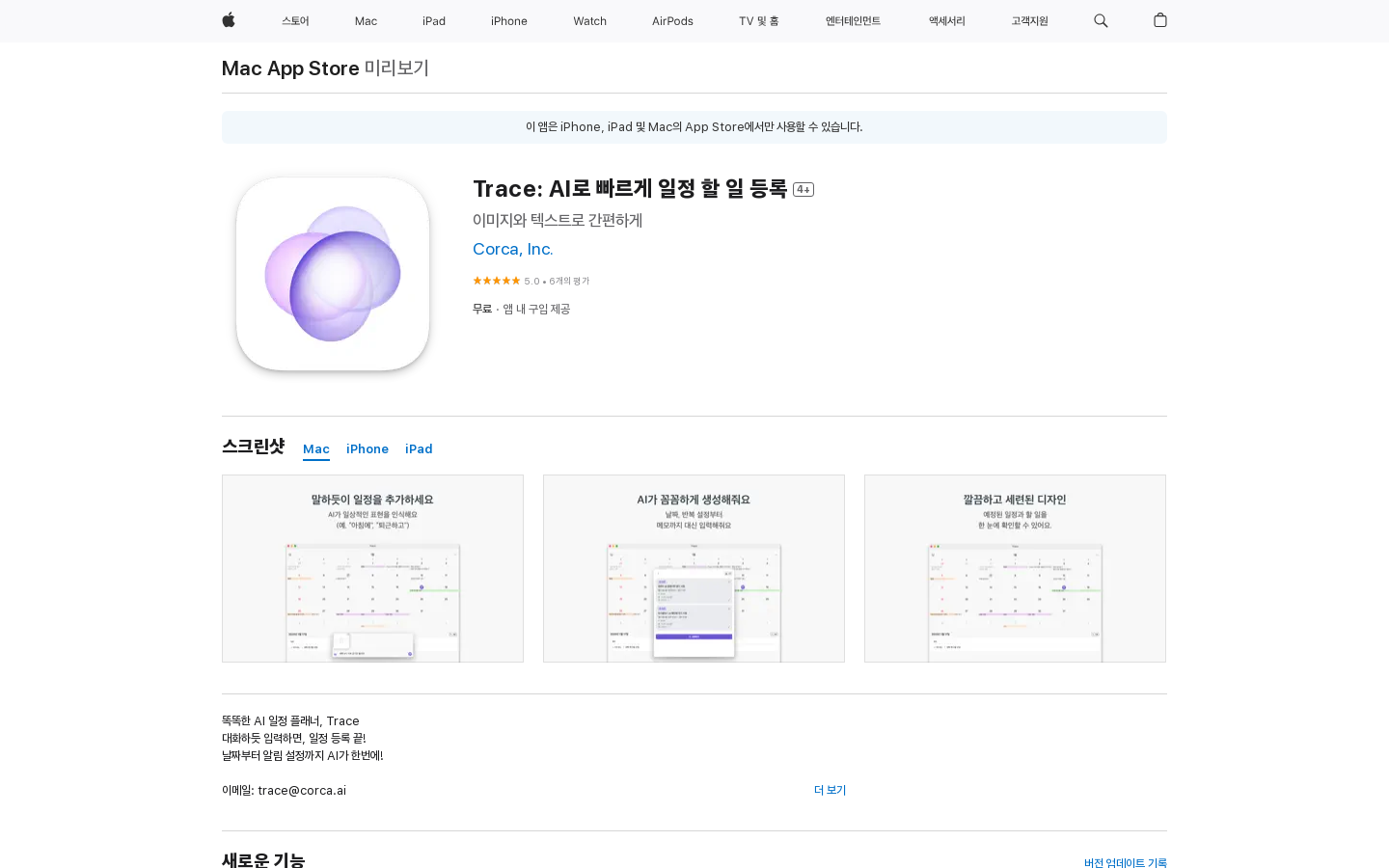The height and width of the screenshot is (868, 1389).
Task: Open screenshot '깔끔하고 세련된 디자인'
Action: click(x=1015, y=568)
